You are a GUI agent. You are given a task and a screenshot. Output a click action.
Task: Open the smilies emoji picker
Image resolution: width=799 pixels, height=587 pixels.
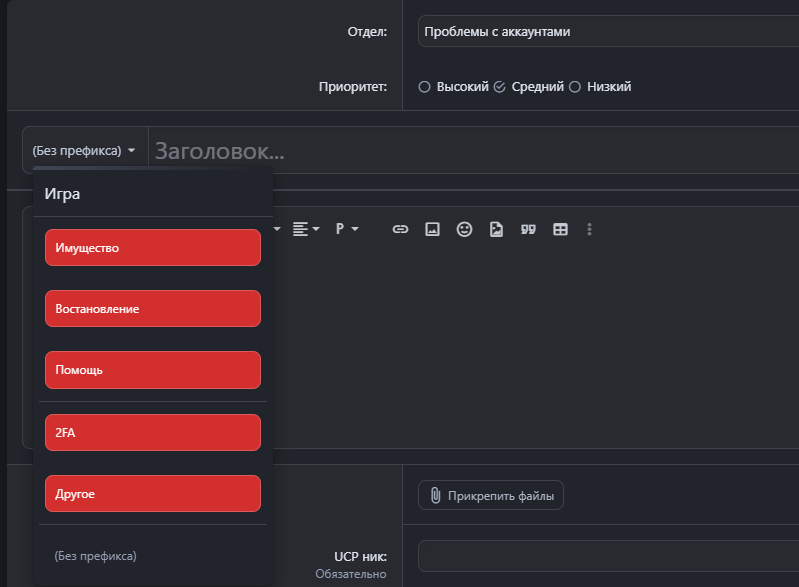464,229
